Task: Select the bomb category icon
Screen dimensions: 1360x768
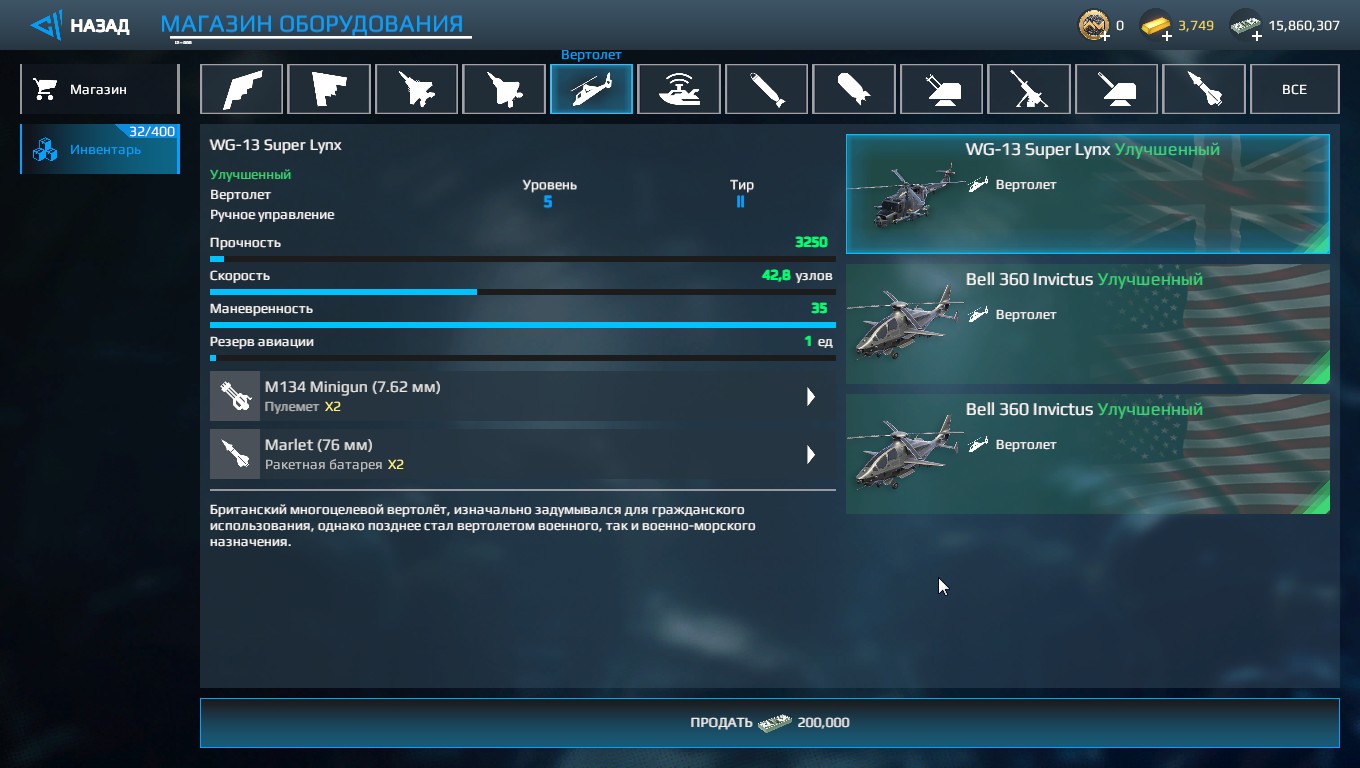Action: point(854,89)
